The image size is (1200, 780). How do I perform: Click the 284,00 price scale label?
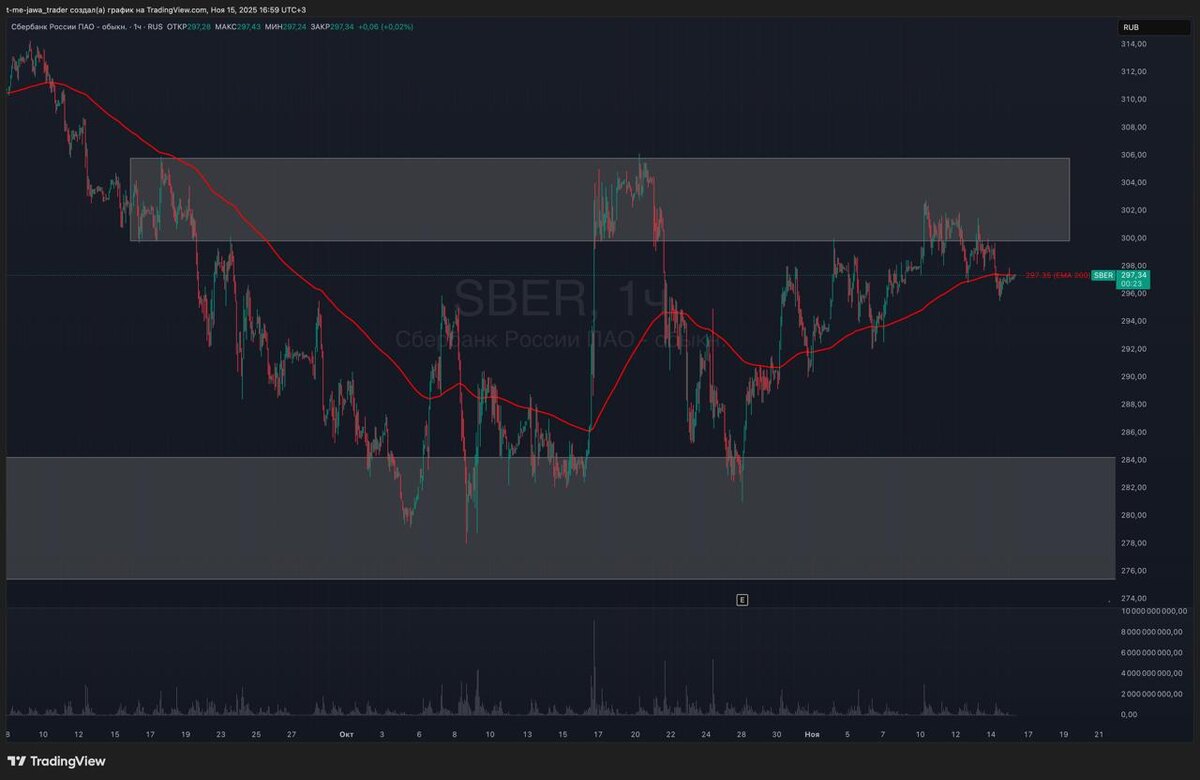tap(1133, 460)
